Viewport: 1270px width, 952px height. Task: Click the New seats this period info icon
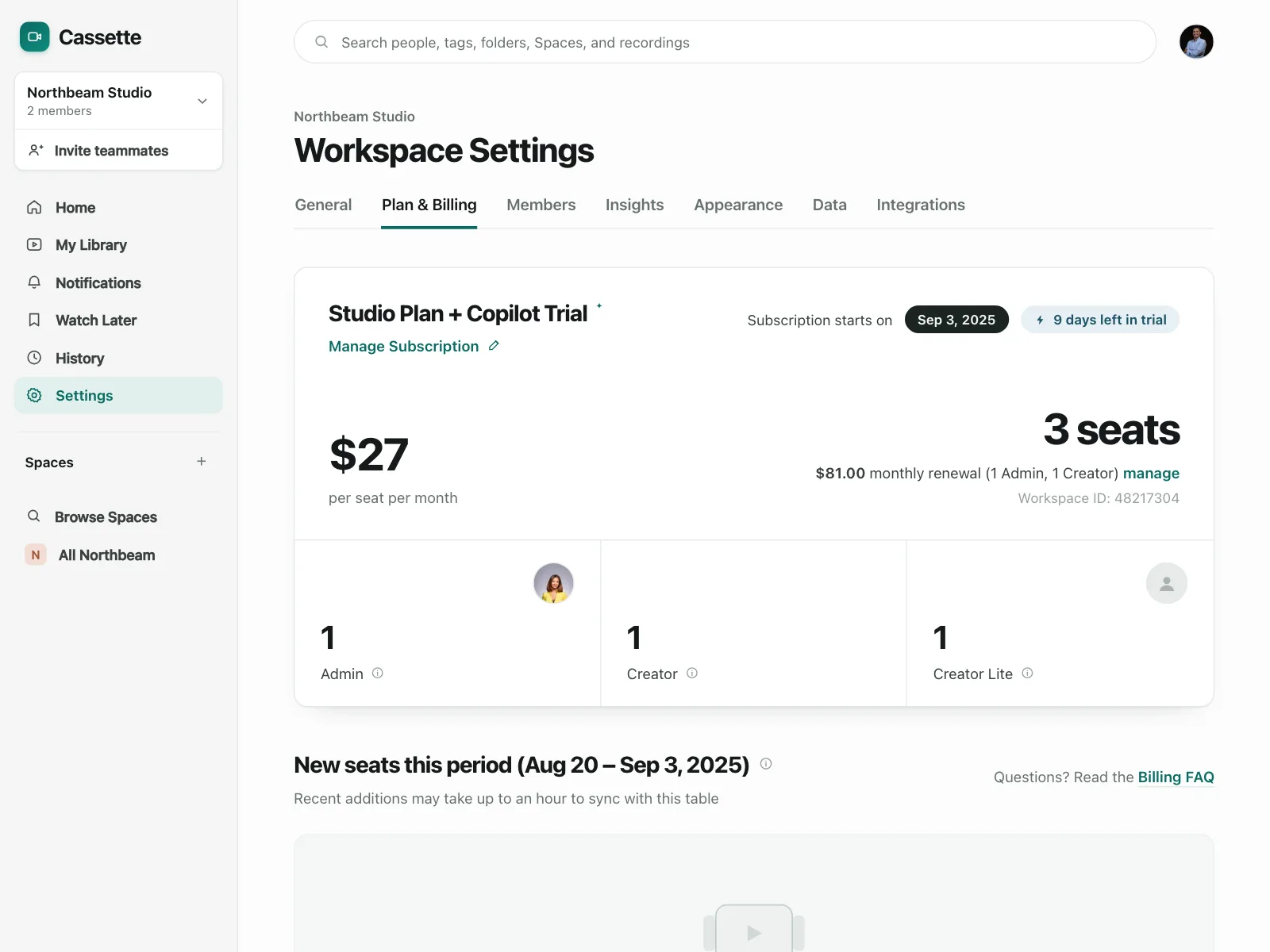pyautogui.click(x=766, y=764)
